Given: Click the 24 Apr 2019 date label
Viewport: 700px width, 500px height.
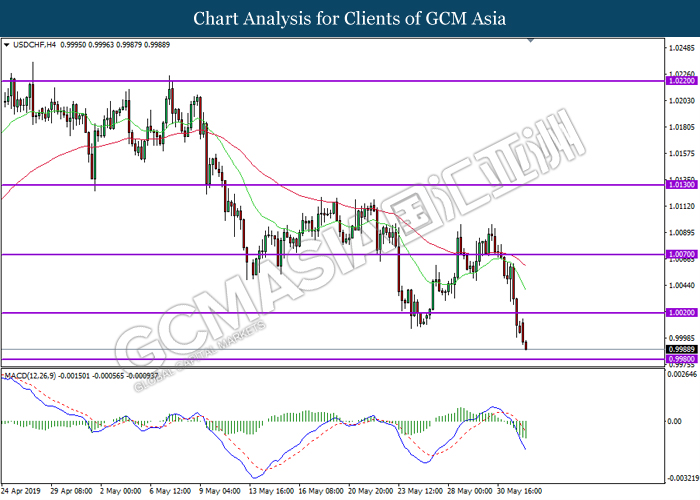Looking at the screenshot, I should (x=21, y=491).
